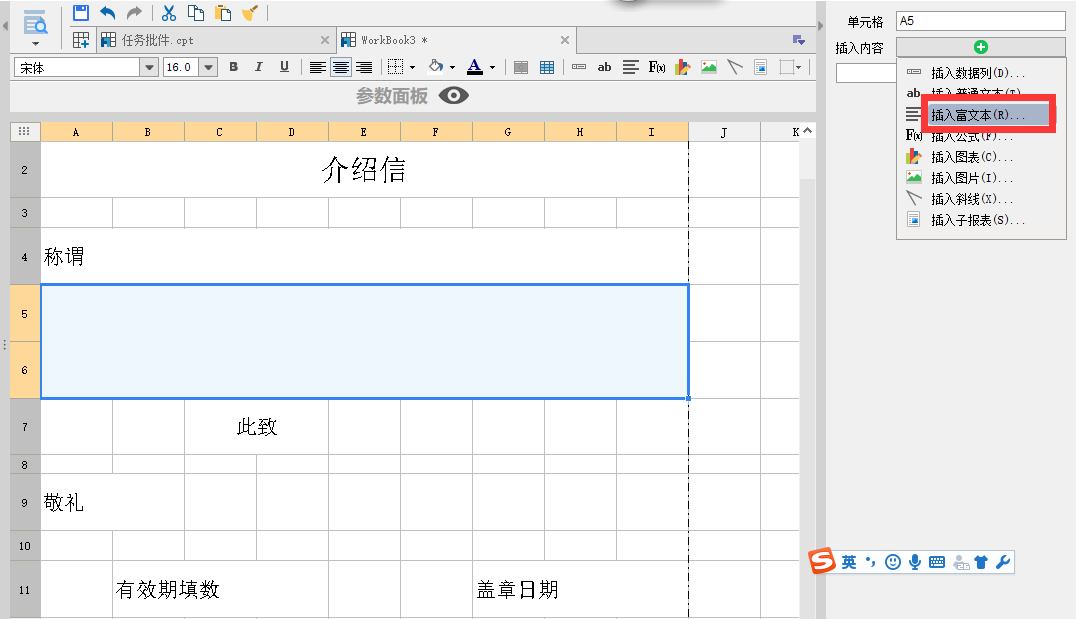Select column E header
The width and height of the screenshot is (1076, 619).
[364, 132]
